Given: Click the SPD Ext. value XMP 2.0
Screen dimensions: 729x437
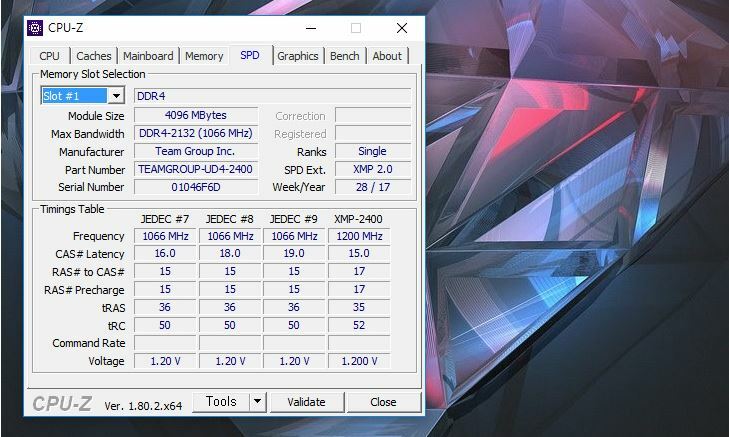Looking at the screenshot, I should pyautogui.click(x=372, y=169).
